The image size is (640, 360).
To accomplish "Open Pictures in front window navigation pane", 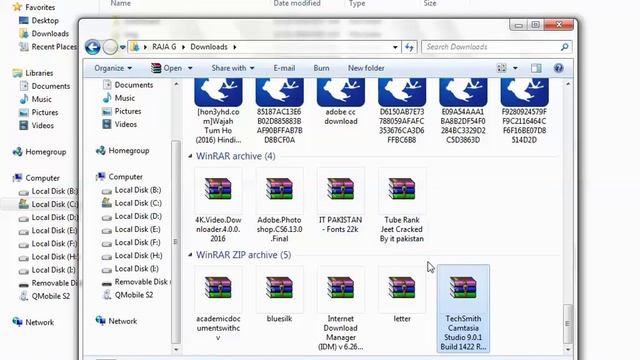I will click(x=122, y=111).
